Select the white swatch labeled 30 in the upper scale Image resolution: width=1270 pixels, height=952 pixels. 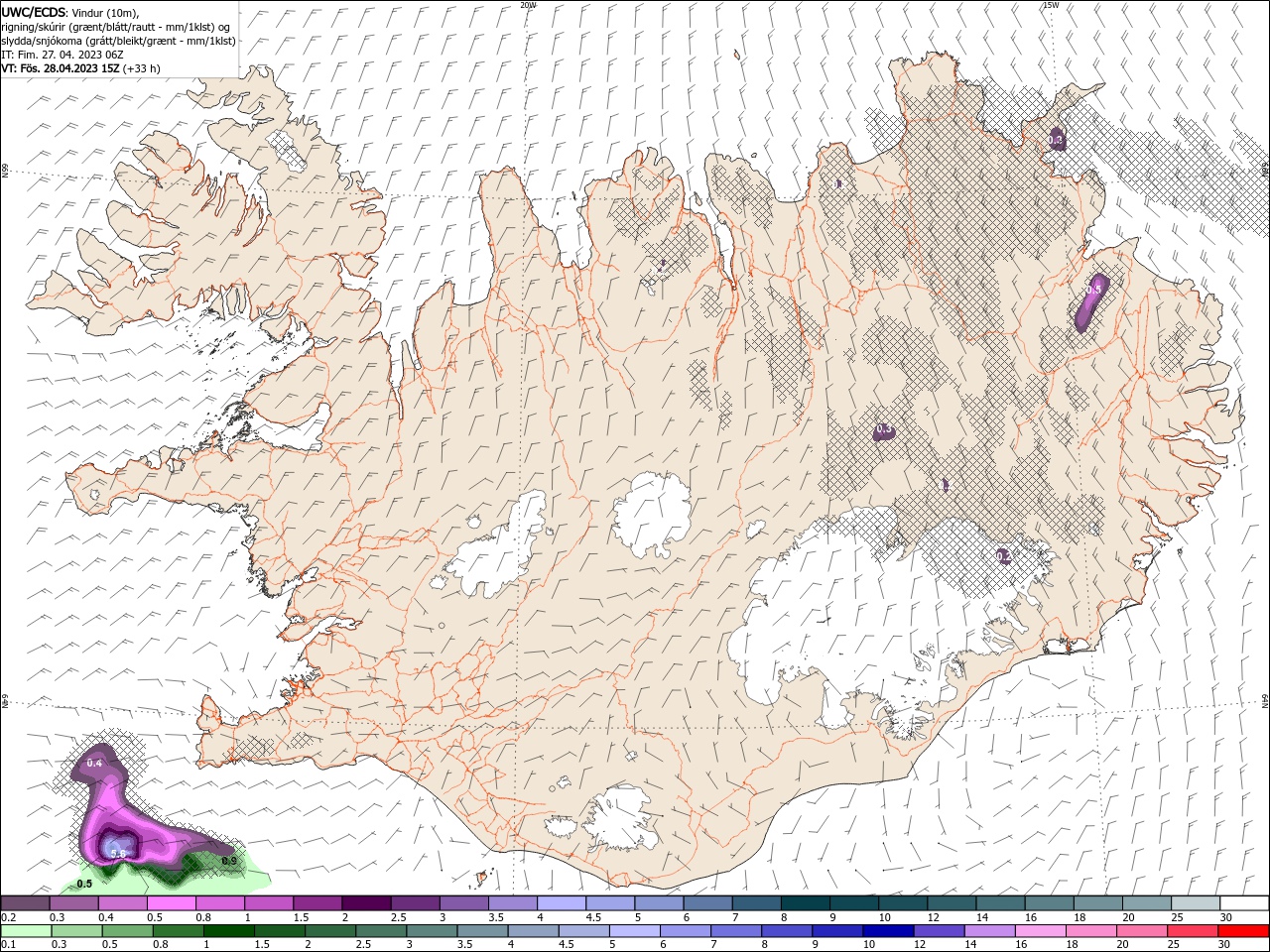1244,903
